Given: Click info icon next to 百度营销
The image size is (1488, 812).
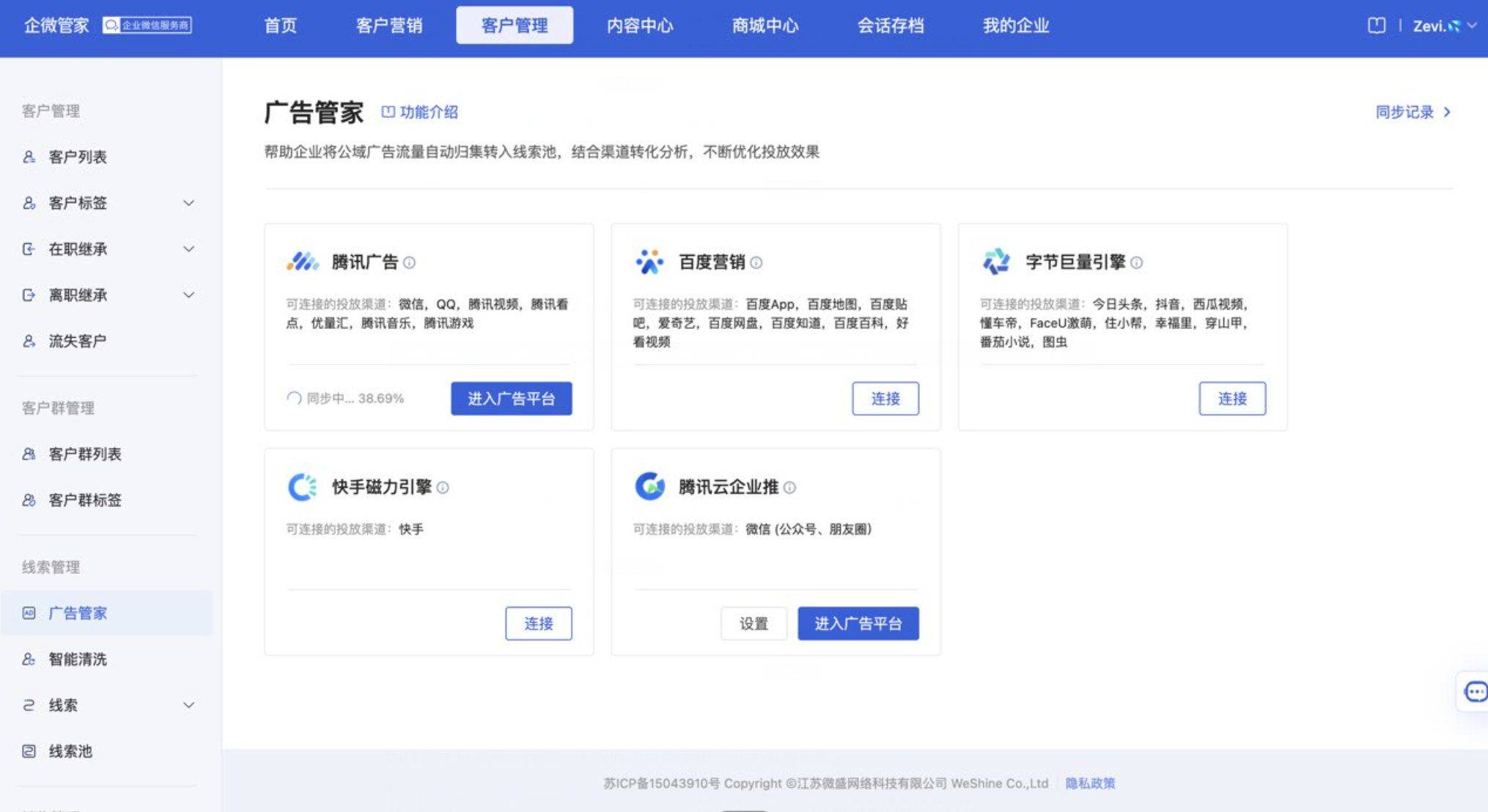Looking at the screenshot, I should pyautogui.click(x=756, y=262).
